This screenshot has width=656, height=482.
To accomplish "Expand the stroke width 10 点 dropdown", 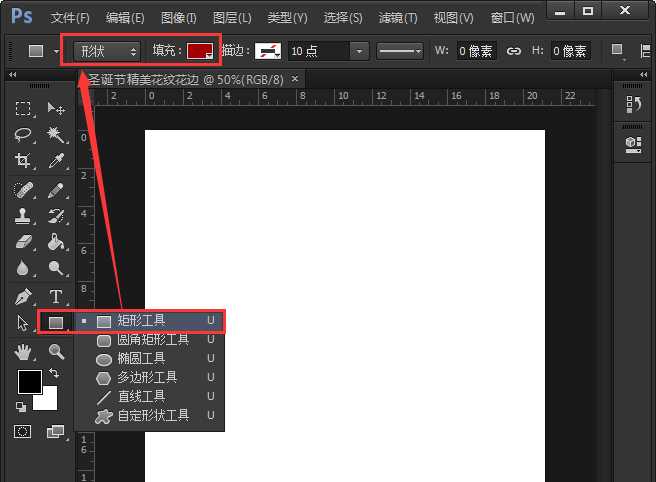I will [359, 51].
